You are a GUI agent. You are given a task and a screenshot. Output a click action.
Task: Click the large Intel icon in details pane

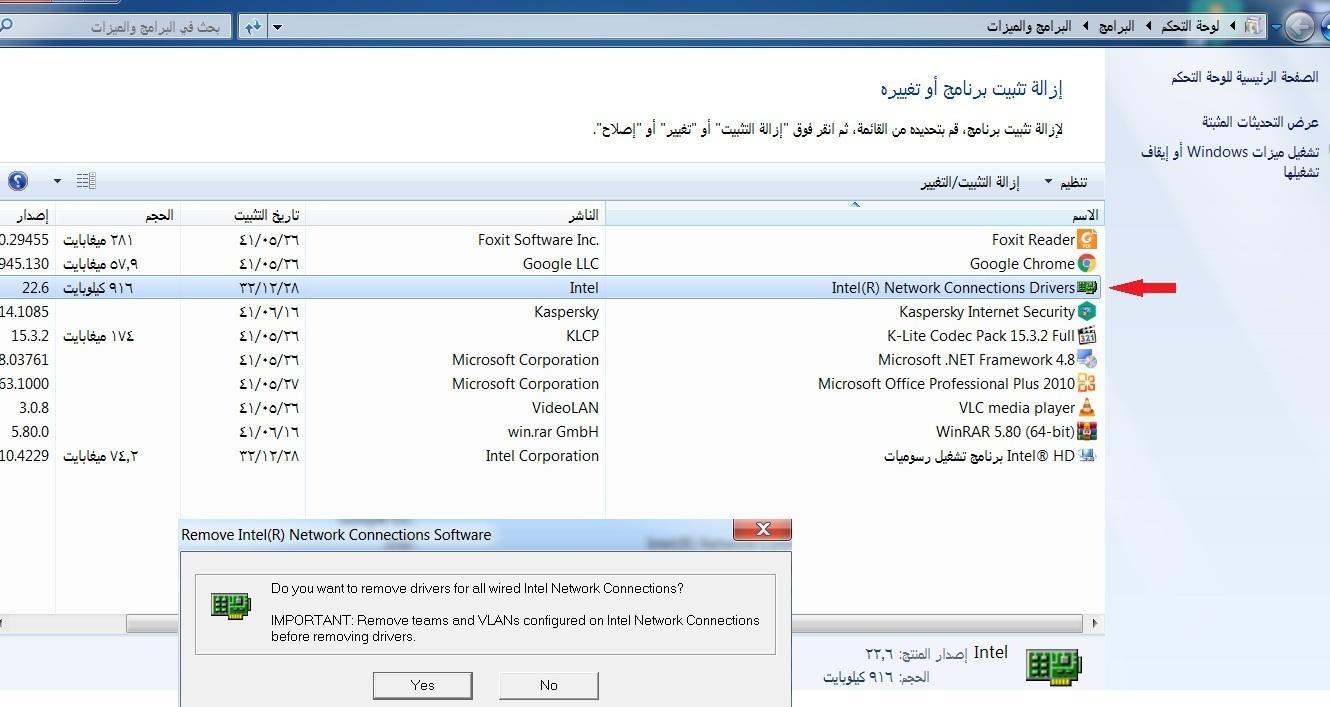click(1054, 666)
